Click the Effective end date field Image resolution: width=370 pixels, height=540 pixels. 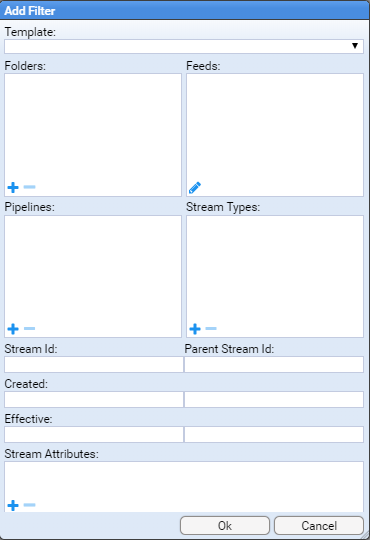point(274,434)
